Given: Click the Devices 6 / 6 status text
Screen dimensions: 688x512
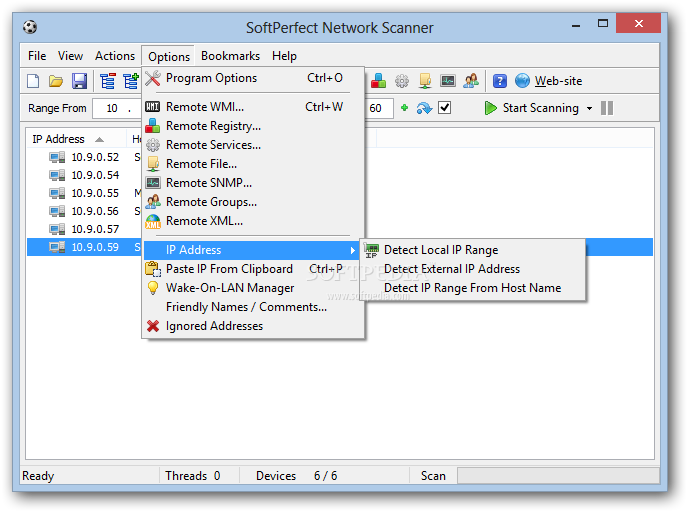Looking at the screenshot, I should click(297, 476).
